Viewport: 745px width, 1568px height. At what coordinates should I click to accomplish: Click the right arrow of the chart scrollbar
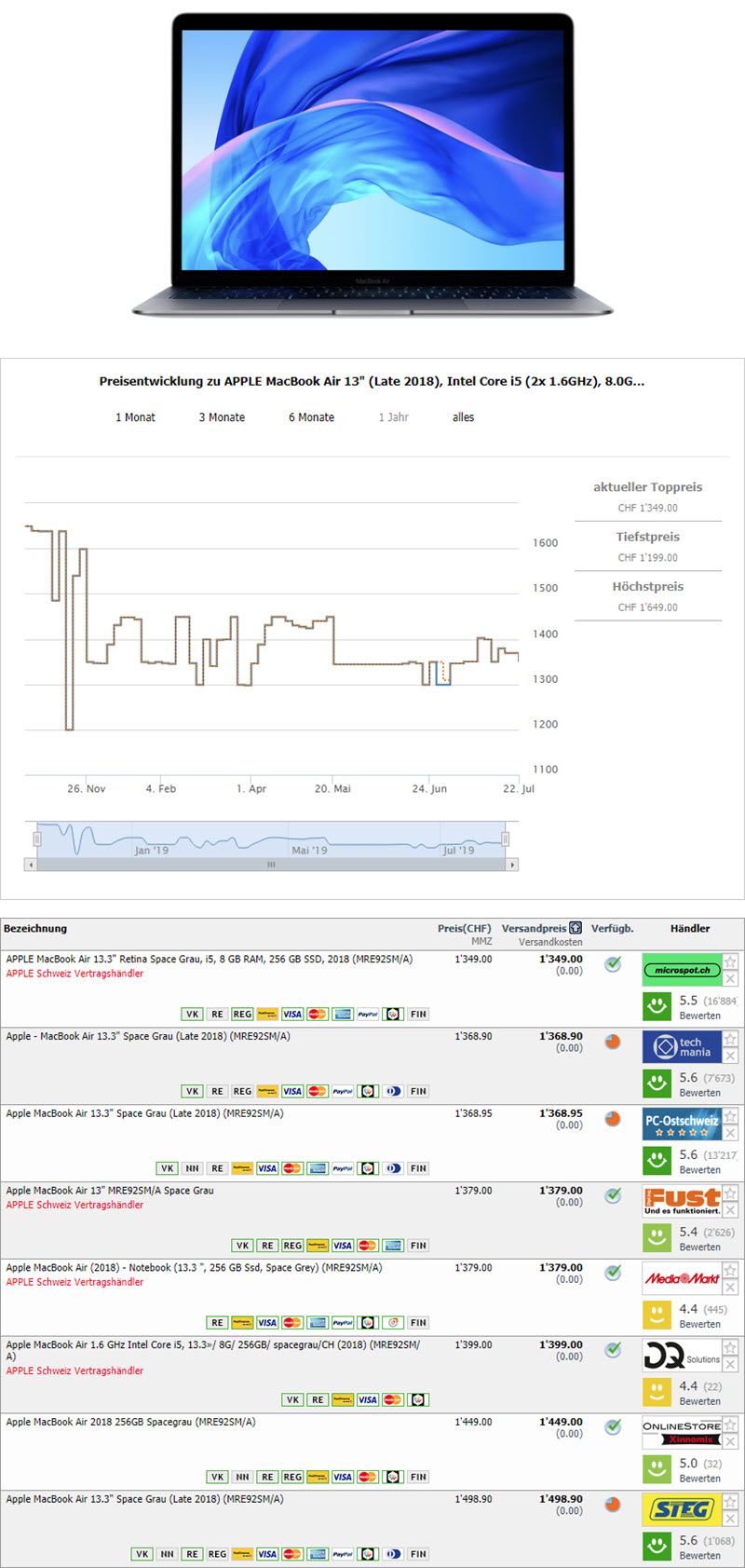point(512,865)
